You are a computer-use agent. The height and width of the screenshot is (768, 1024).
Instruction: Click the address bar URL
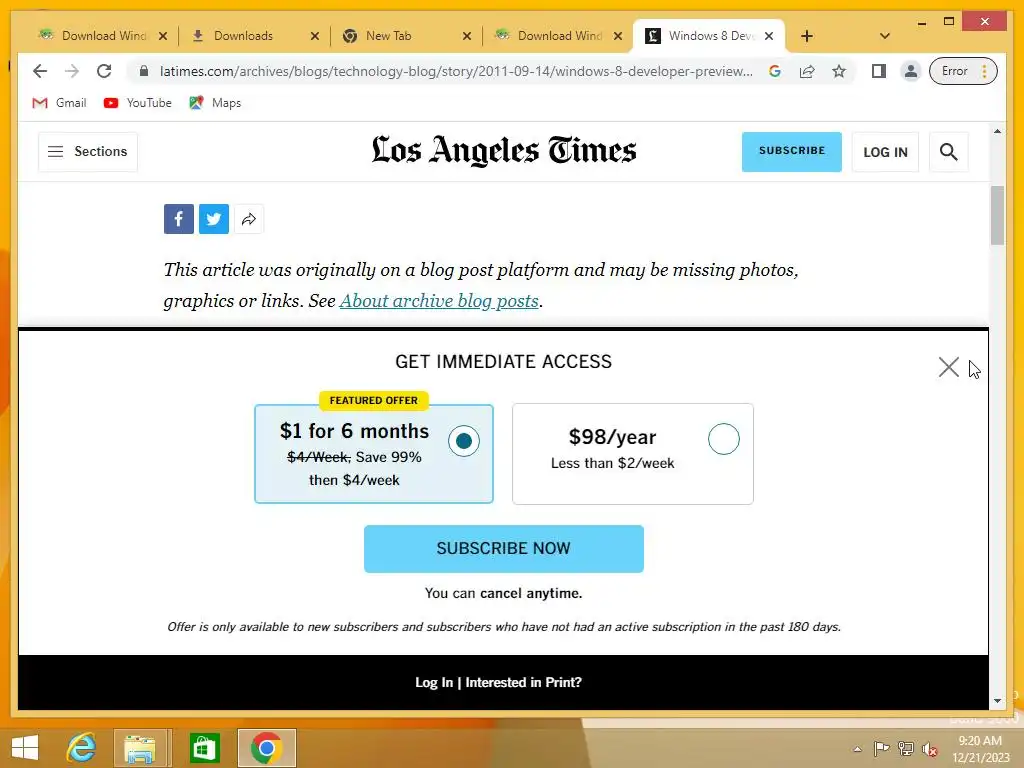[456, 71]
